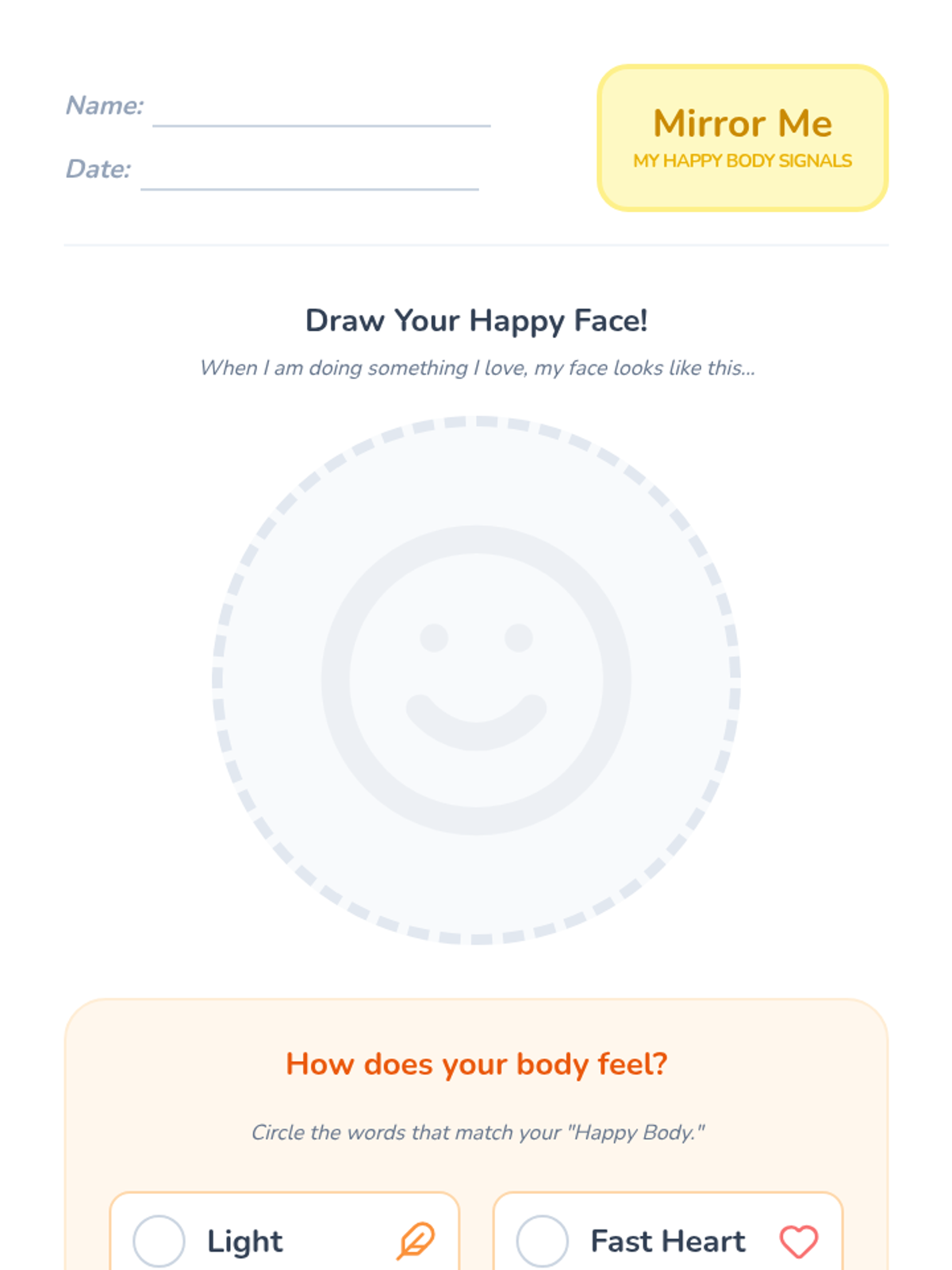Click the Draw Your Happy Face heading

[476, 321]
